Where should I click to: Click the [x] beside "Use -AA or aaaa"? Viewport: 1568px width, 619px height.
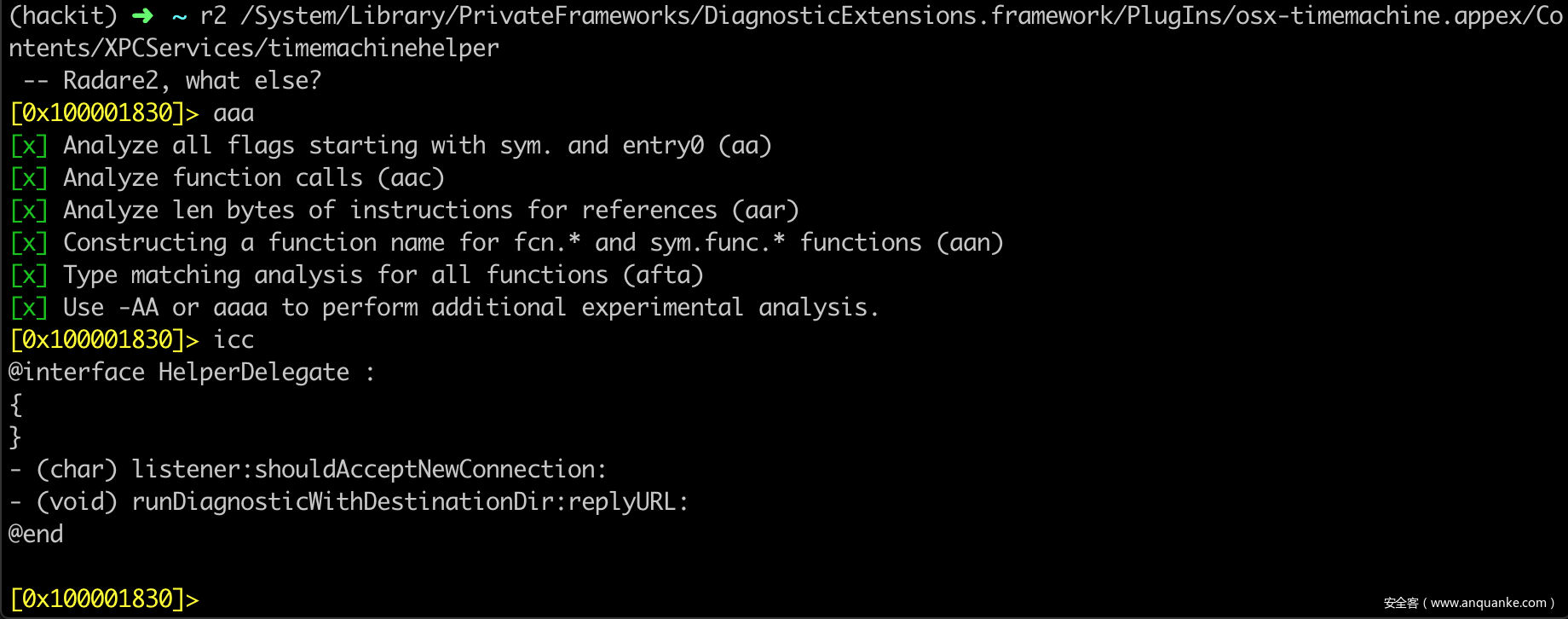29,308
